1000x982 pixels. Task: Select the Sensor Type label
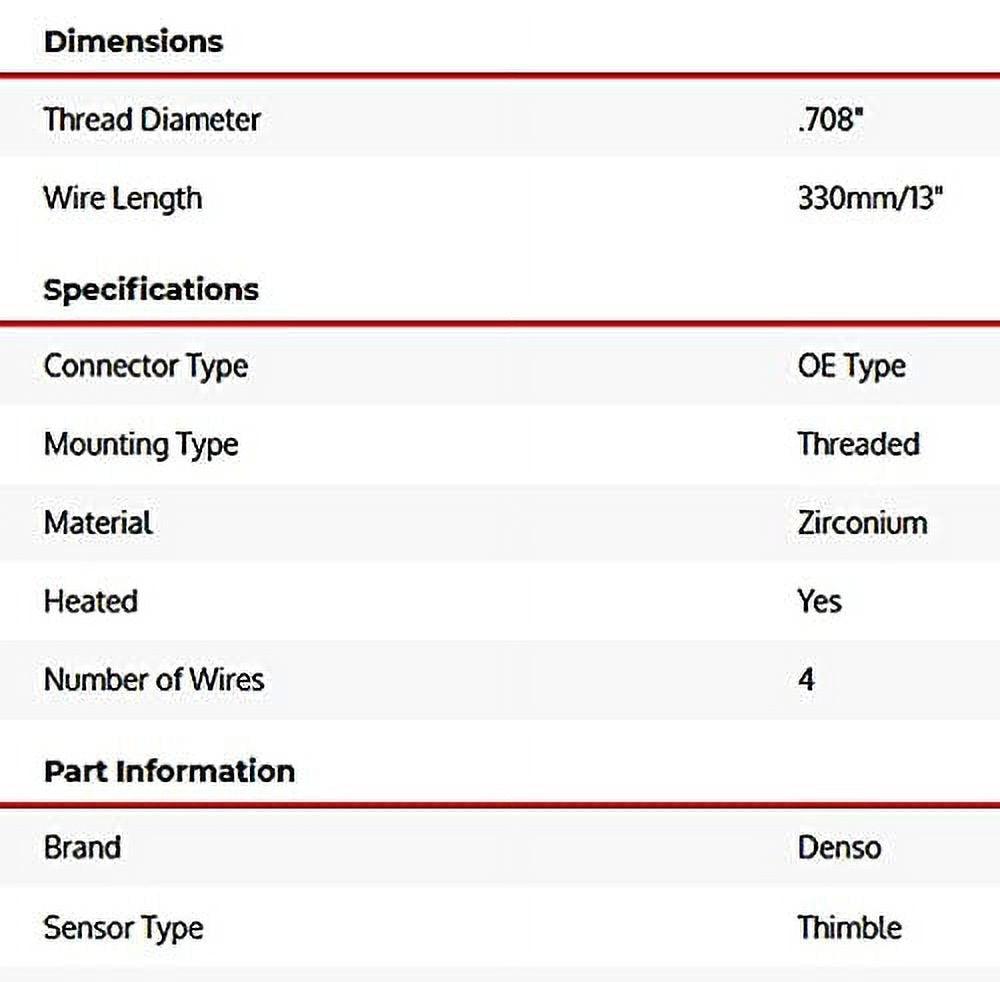[x=123, y=928]
